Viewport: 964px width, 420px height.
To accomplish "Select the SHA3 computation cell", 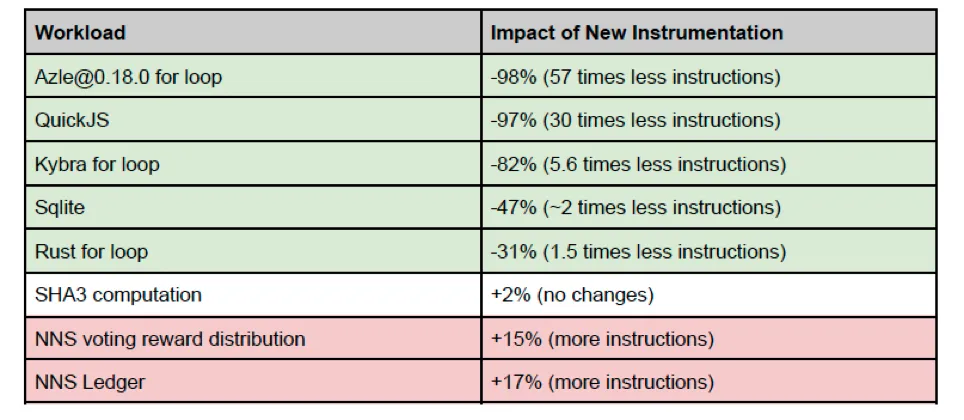I will click(x=118, y=295).
